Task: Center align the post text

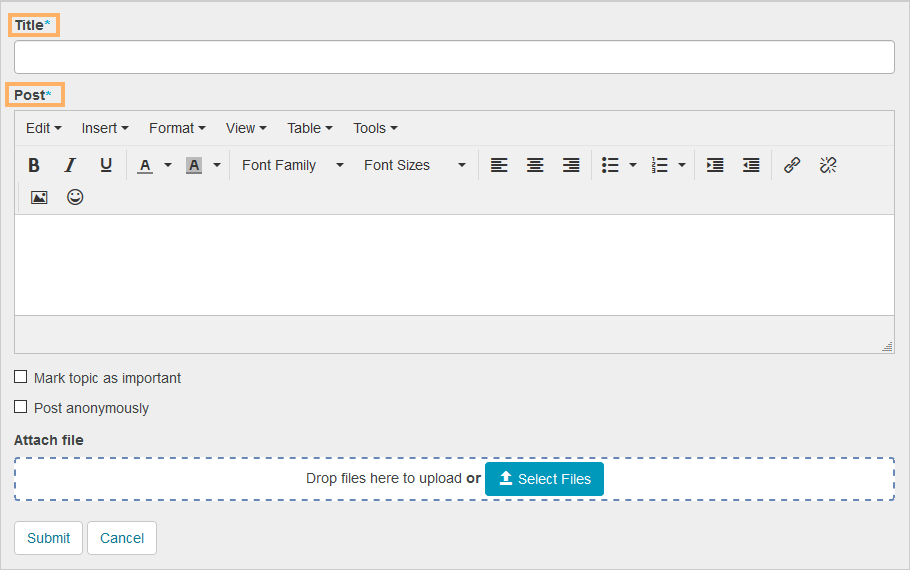Action: click(x=535, y=165)
